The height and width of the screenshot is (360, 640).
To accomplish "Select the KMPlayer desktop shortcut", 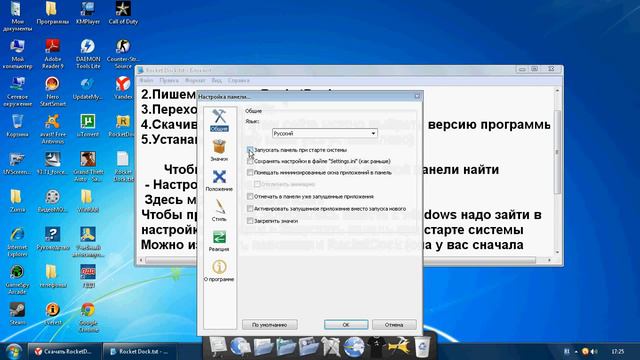I will point(88,13).
